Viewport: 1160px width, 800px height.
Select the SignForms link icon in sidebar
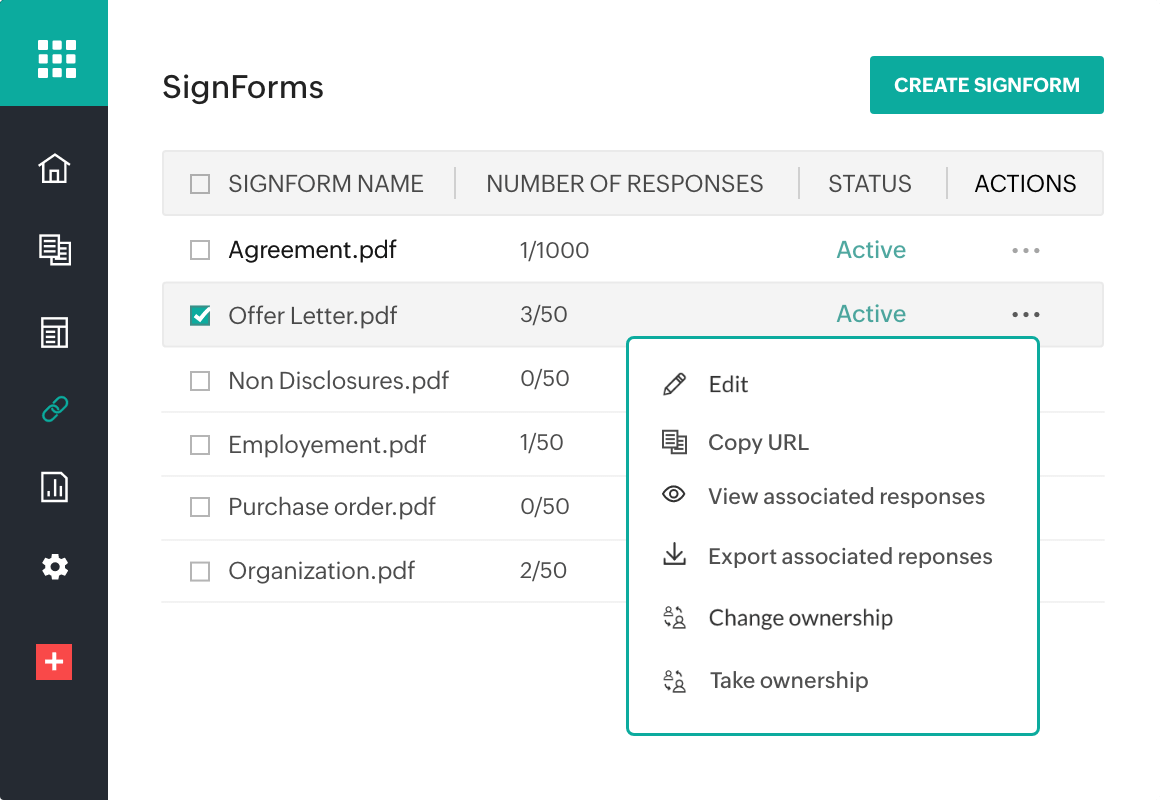pos(54,409)
